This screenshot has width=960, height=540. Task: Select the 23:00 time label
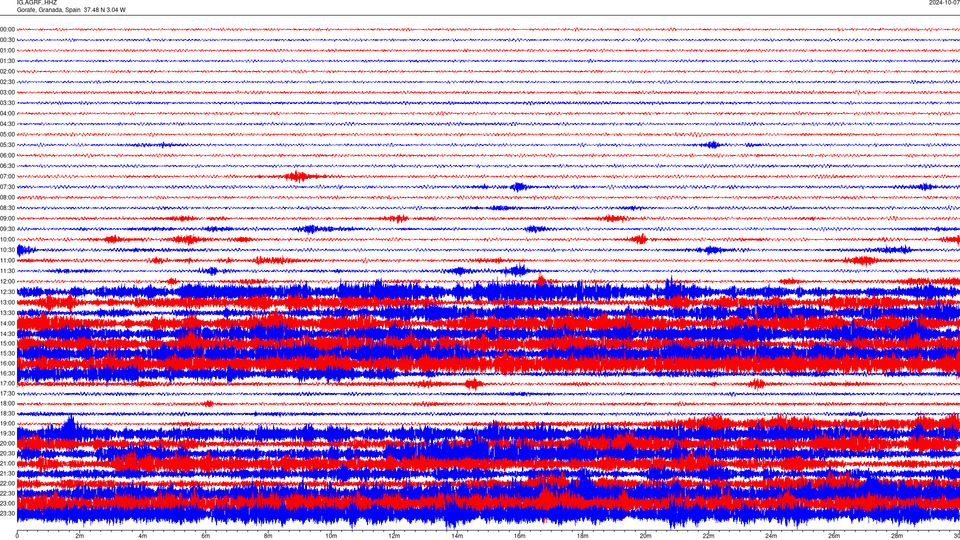point(7,503)
